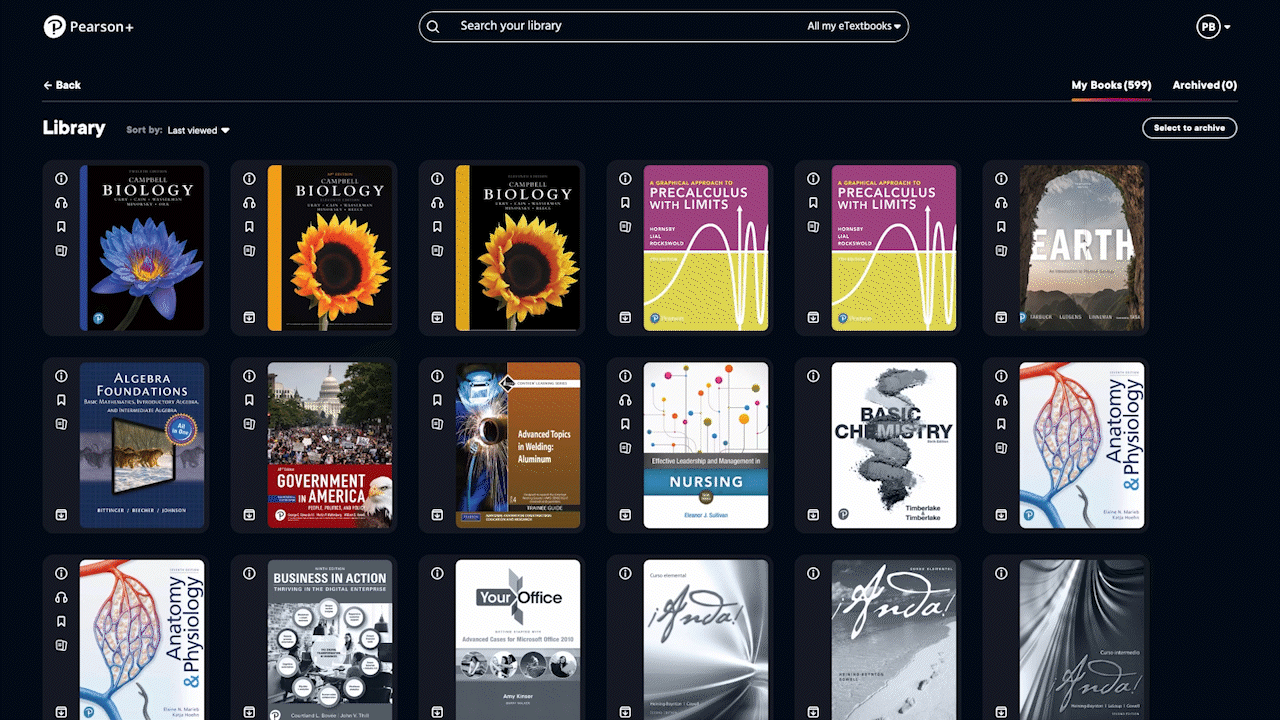Show info for Advanced Topics in Welding
The width and height of the screenshot is (1280, 720).
[437, 376]
